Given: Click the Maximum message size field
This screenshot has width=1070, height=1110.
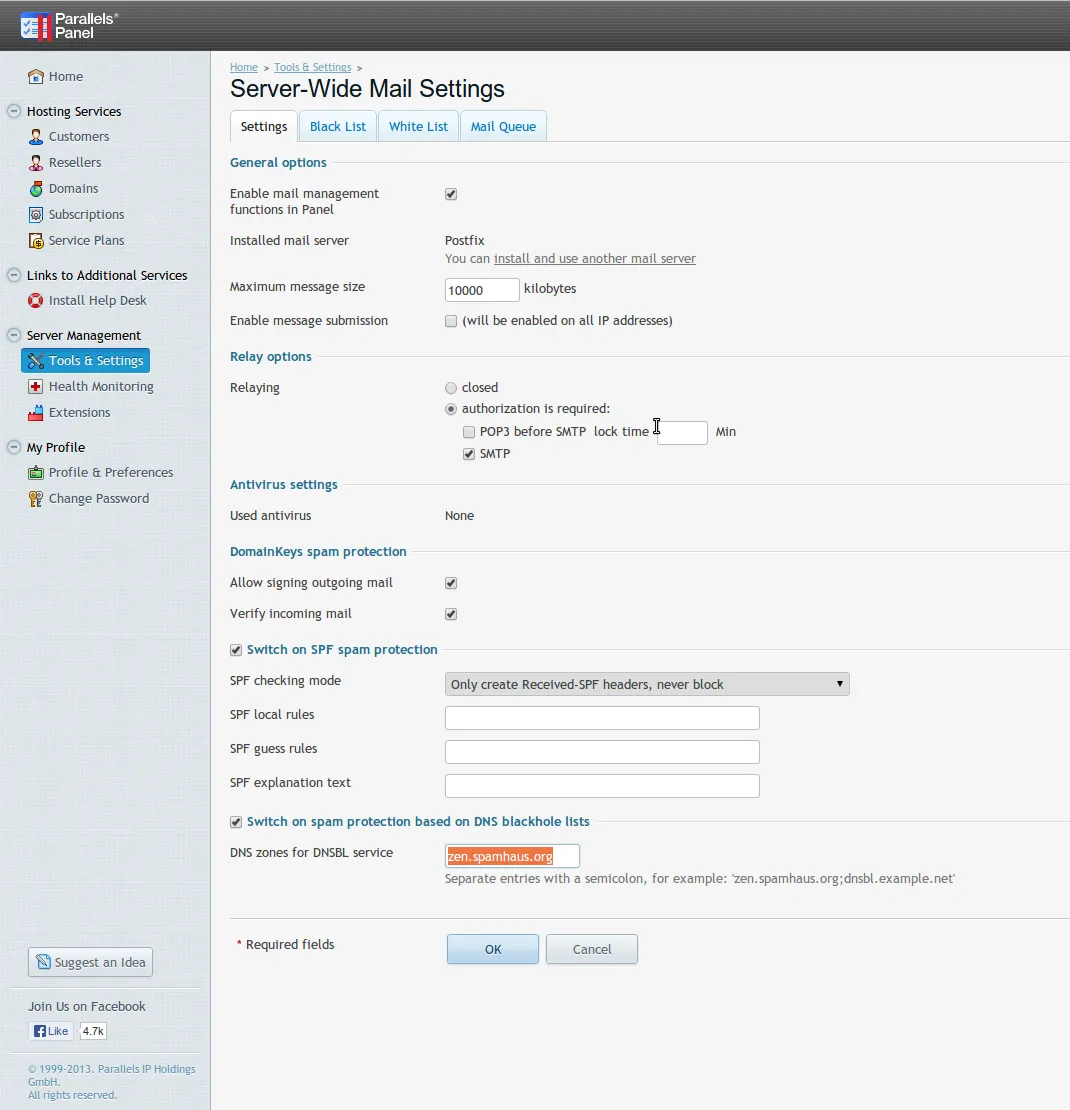Looking at the screenshot, I should point(482,290).
